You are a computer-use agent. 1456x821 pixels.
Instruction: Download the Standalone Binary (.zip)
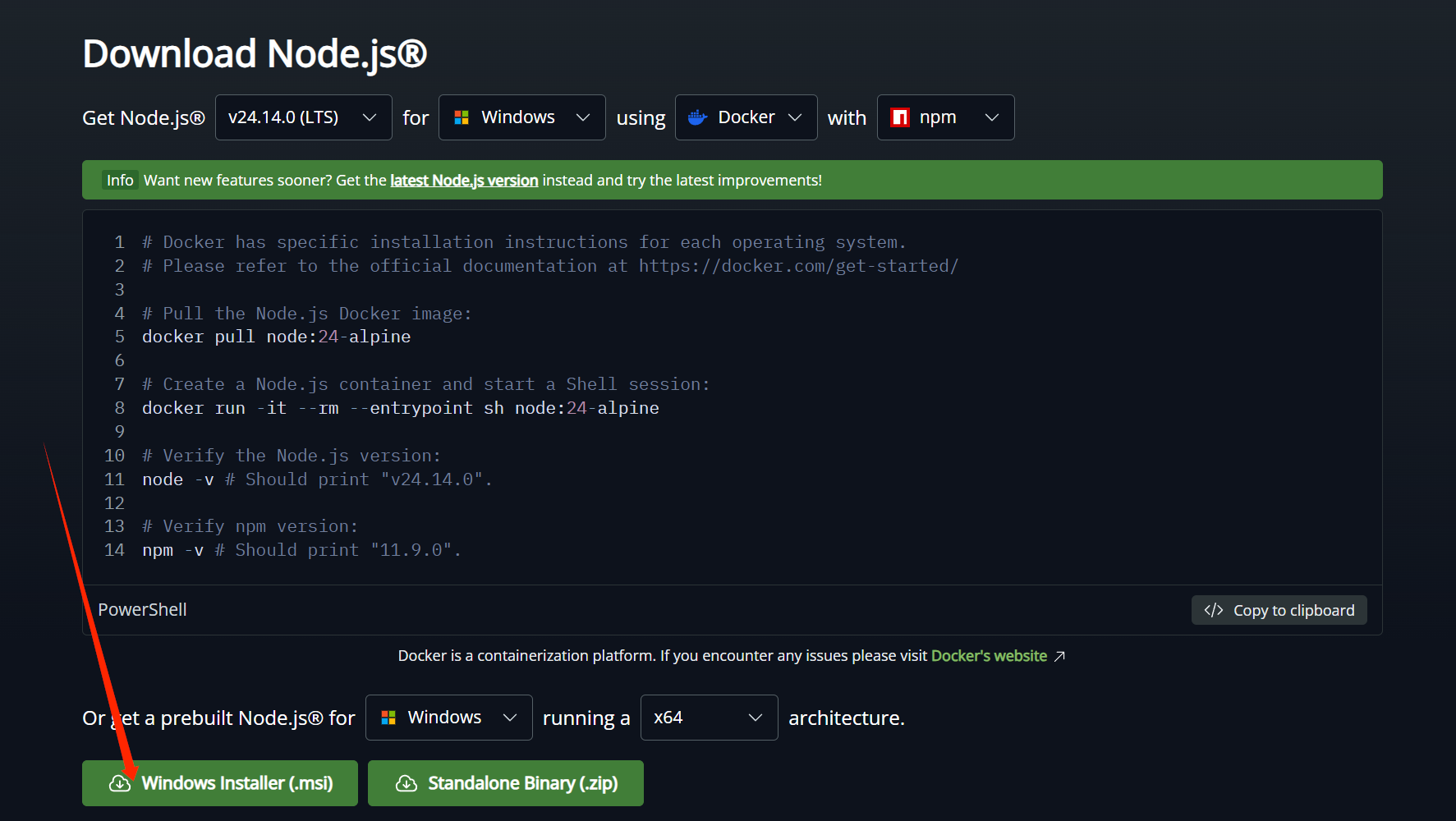pyautogui.click(x=506, y=783)
